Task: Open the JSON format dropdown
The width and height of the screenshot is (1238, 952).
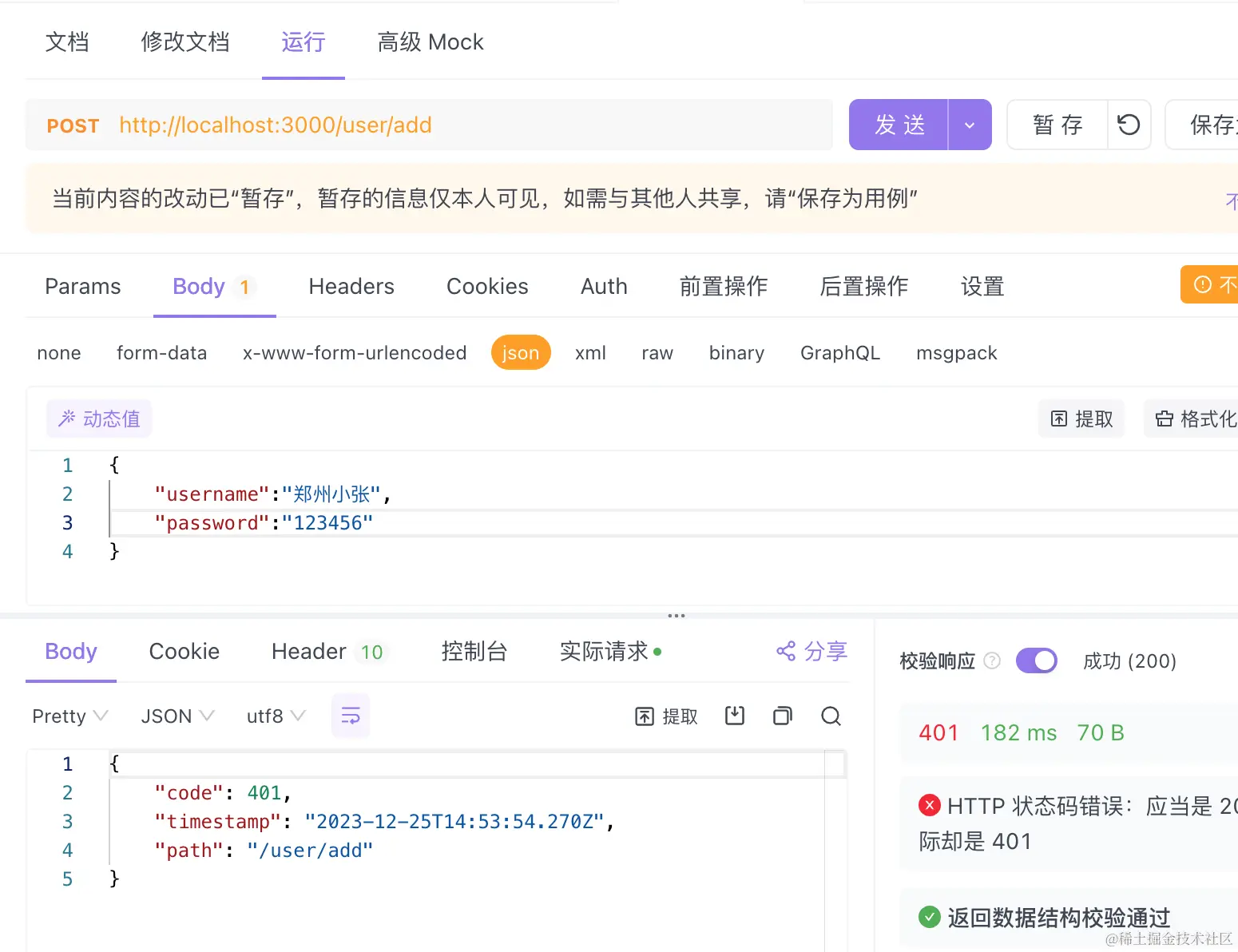Action: click(177, 716)
